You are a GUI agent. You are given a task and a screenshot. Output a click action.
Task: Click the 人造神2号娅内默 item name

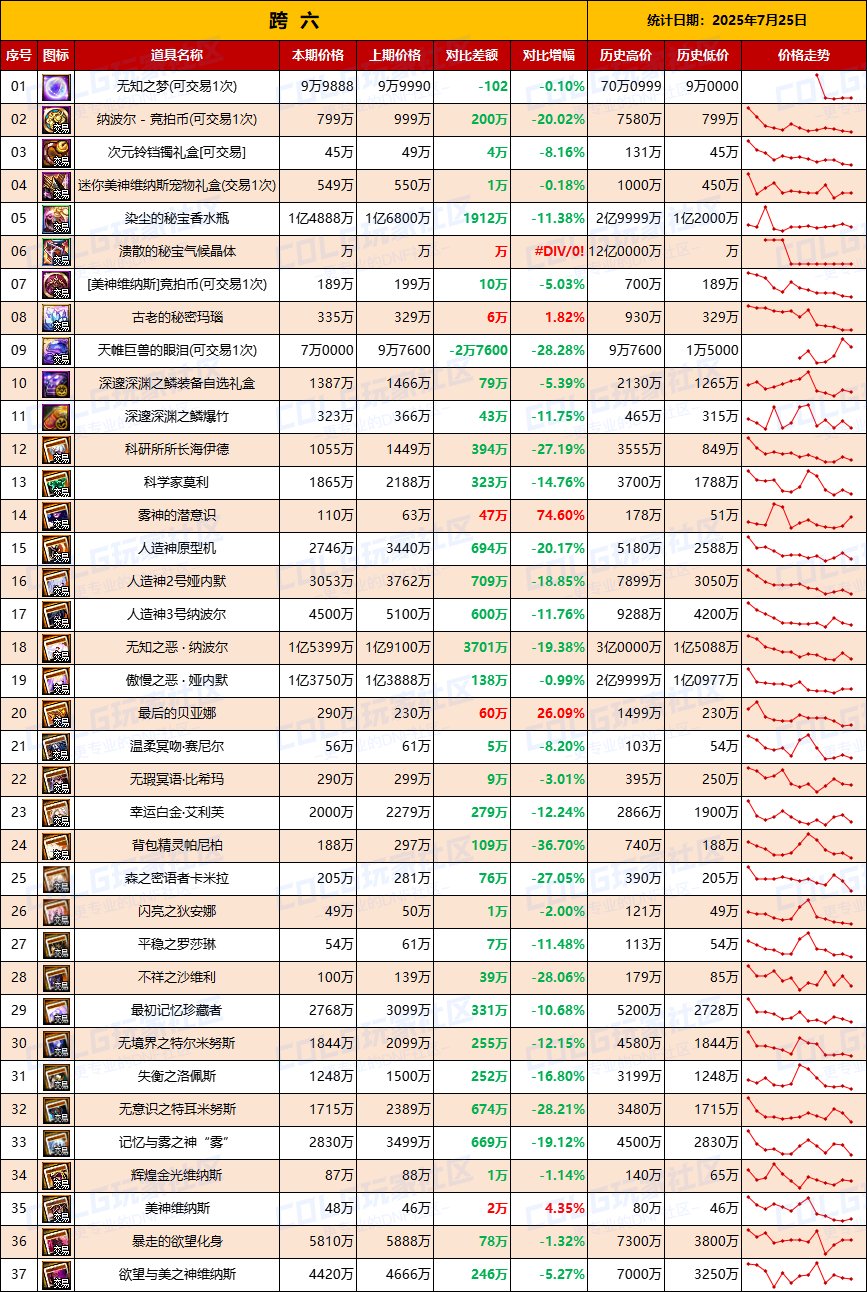176,582
